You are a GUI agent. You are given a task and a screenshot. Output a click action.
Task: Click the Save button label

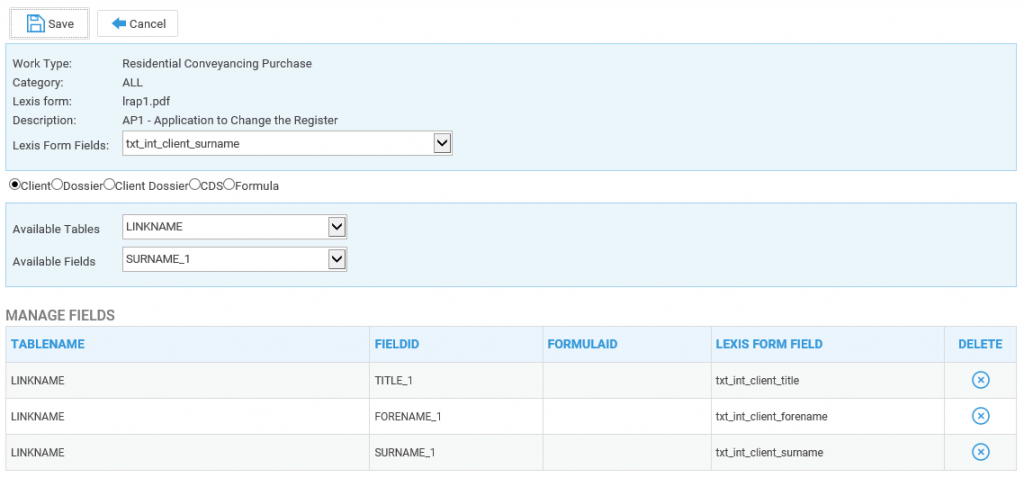61,24
